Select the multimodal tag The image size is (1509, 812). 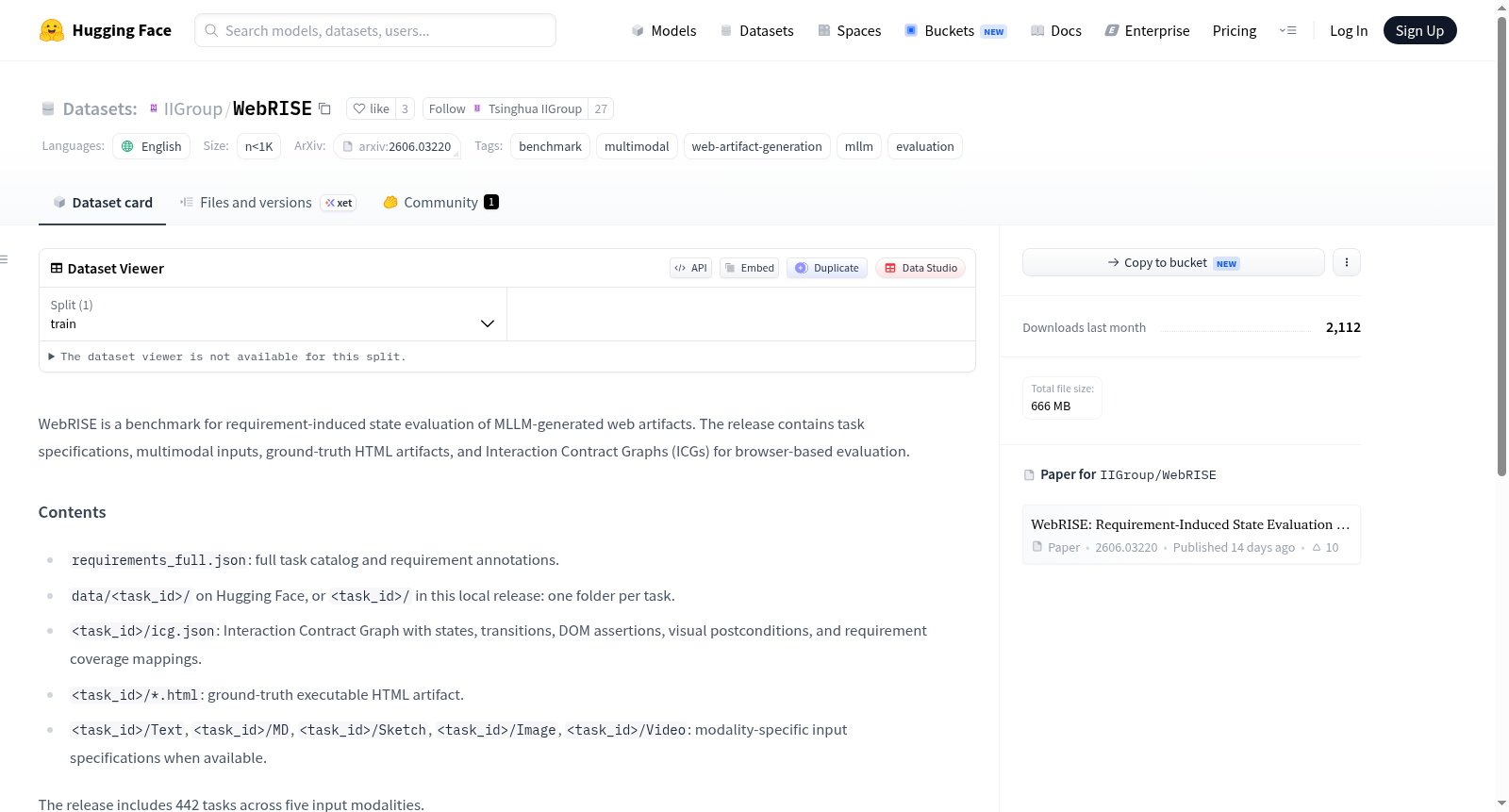(637, 146)
